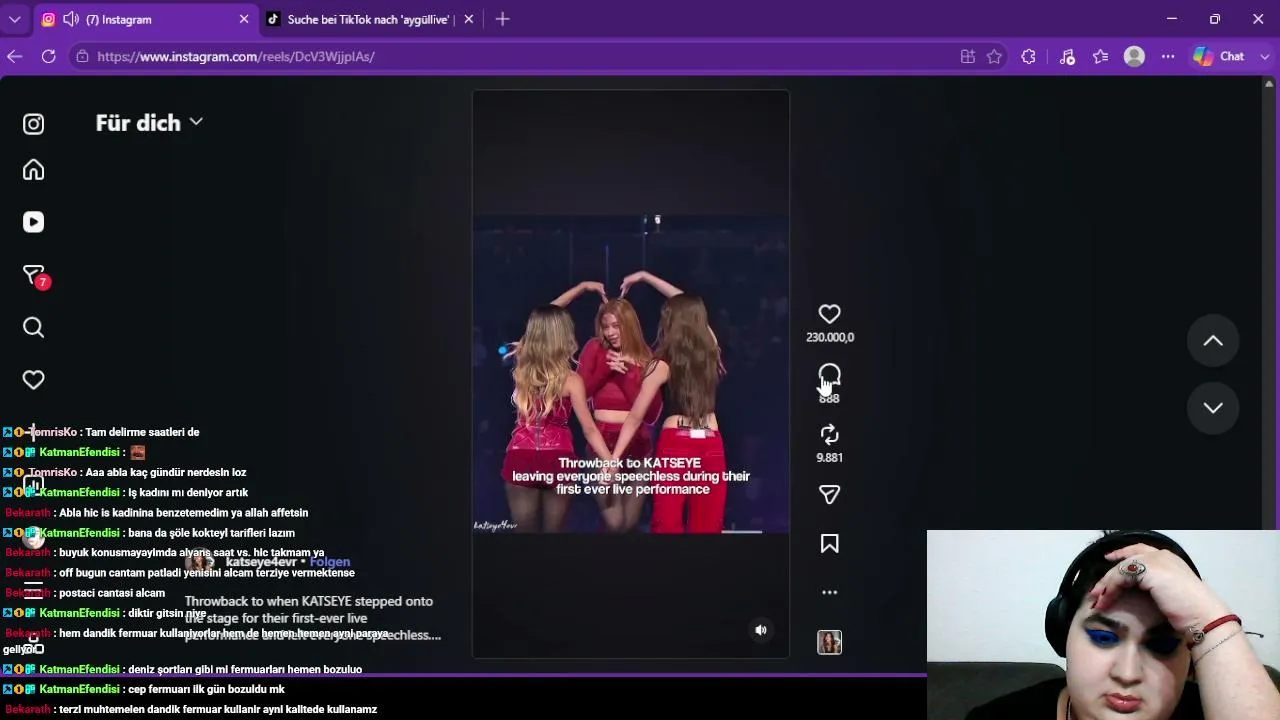1280x720 pixels.
Task: Open Notifications heart in left sidebar
Action: [x=33, y=380]
